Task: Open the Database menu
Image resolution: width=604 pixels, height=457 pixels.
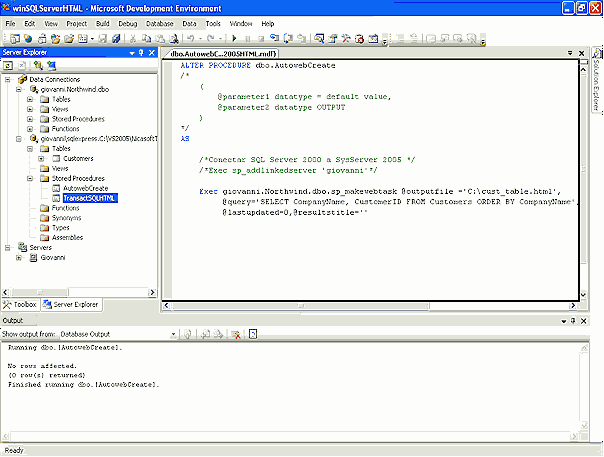Action: 159,24
